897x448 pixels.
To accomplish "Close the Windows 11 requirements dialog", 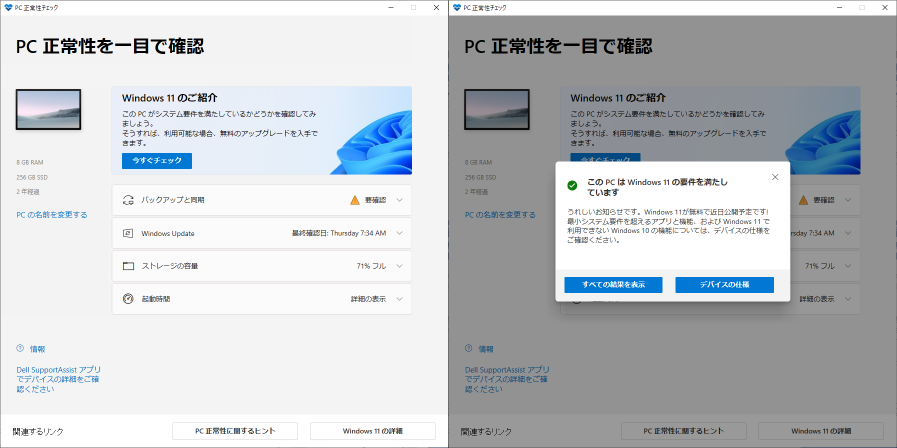I will pos(775,177).
